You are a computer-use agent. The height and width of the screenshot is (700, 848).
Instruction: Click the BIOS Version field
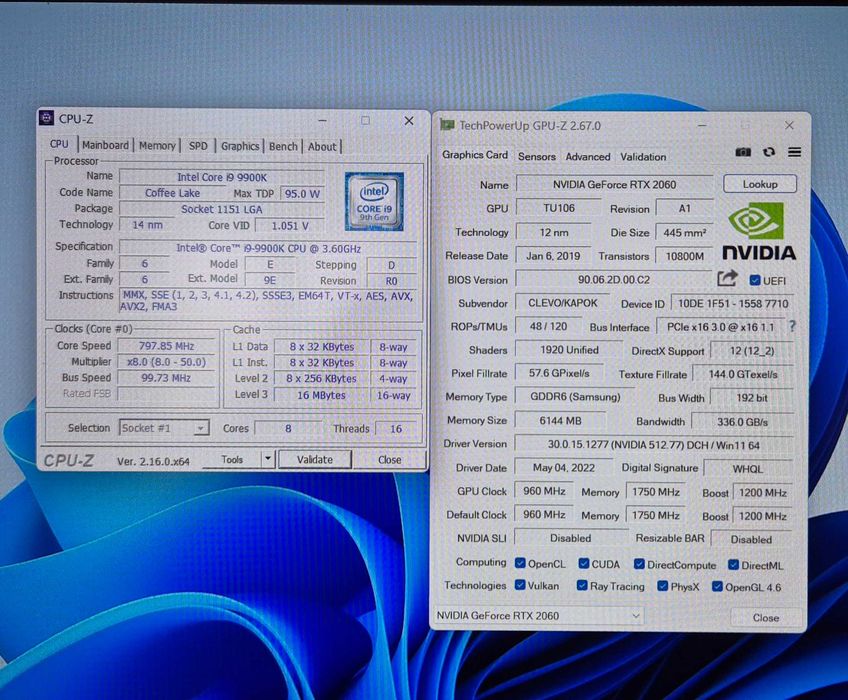click(x=612, y=280)
